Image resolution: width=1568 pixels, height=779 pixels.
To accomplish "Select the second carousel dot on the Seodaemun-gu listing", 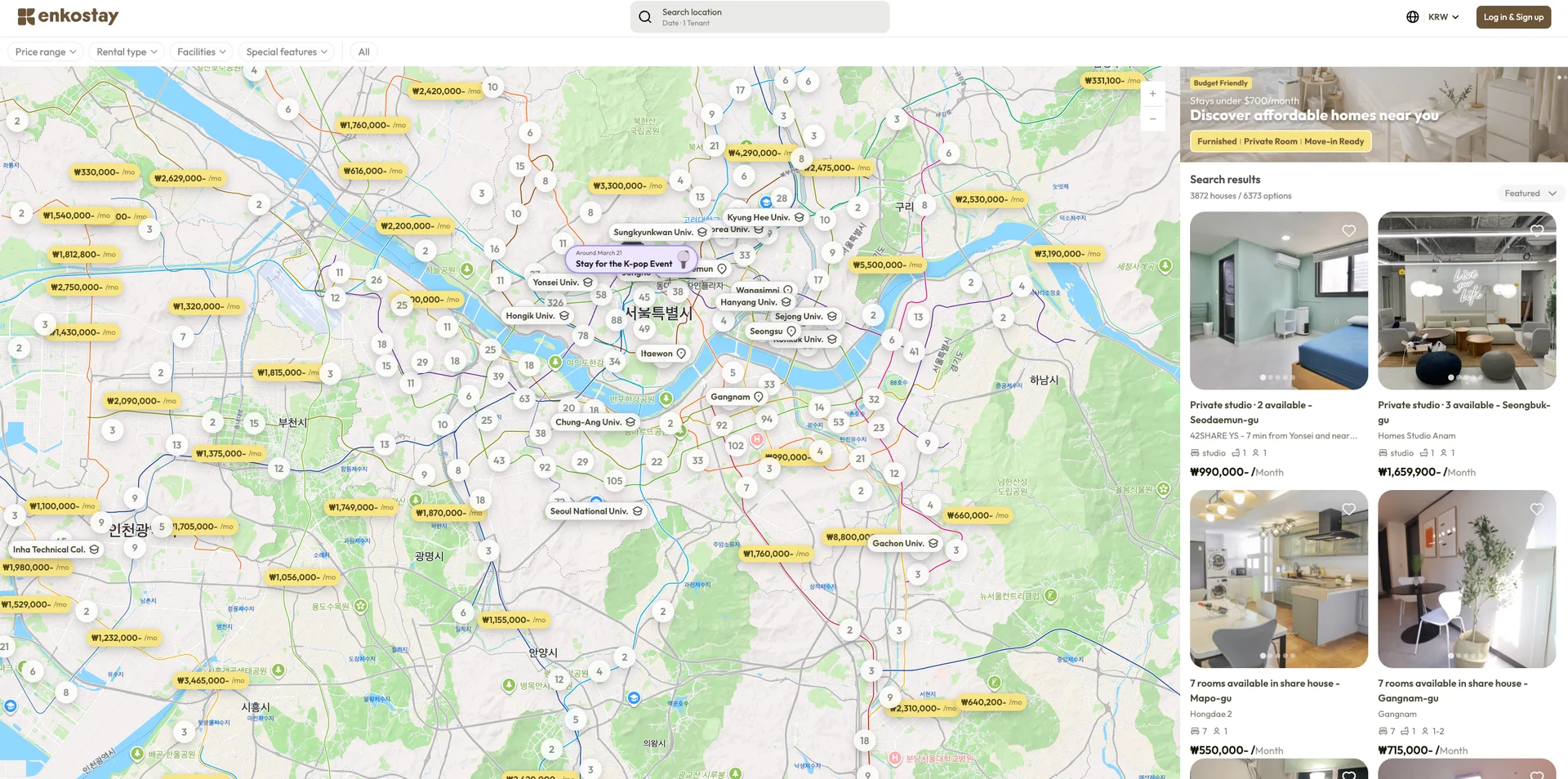I will (x=1271, y=376).
